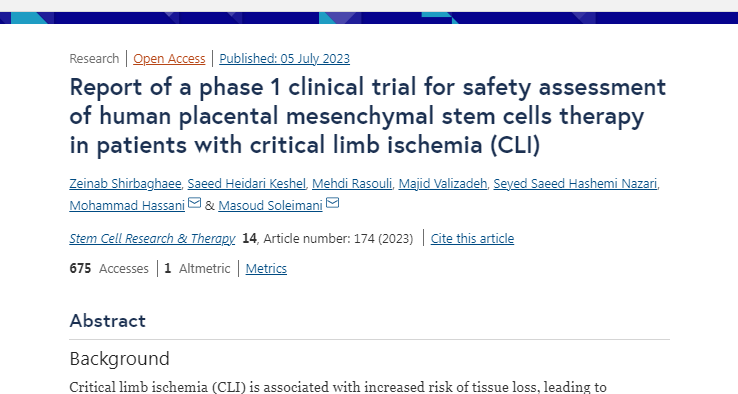The image size is (738, 394).
Task: Click the Abstract section heading
Action: (x=108, y=321)
